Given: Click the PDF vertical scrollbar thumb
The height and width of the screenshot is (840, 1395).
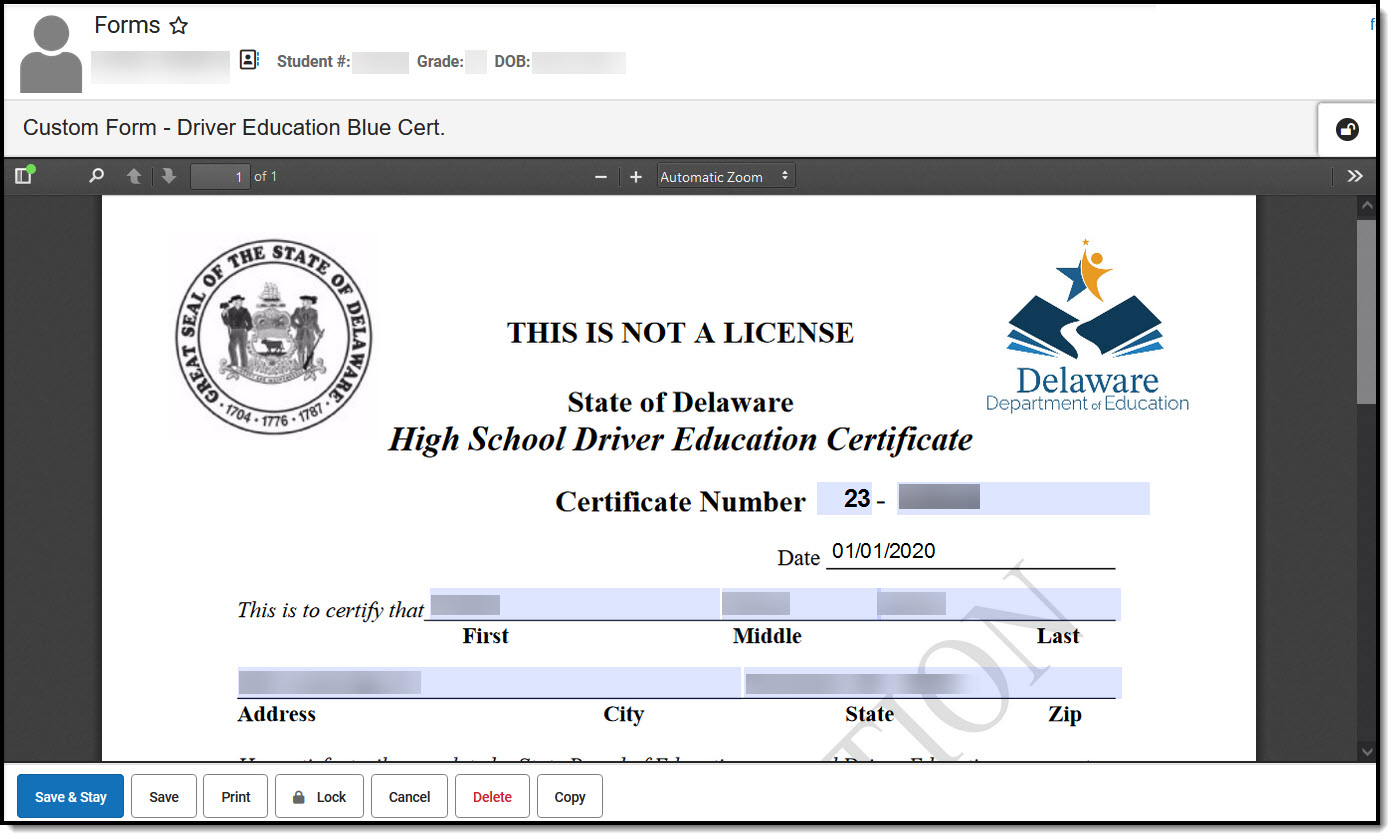Looking at the screenshot, I should pyautogui.click(x=1367, y=311).
